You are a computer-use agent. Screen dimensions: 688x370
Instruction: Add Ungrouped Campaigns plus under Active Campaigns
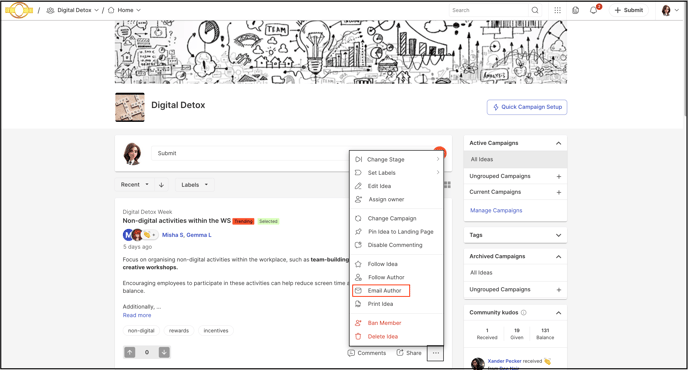pos(559,176)
